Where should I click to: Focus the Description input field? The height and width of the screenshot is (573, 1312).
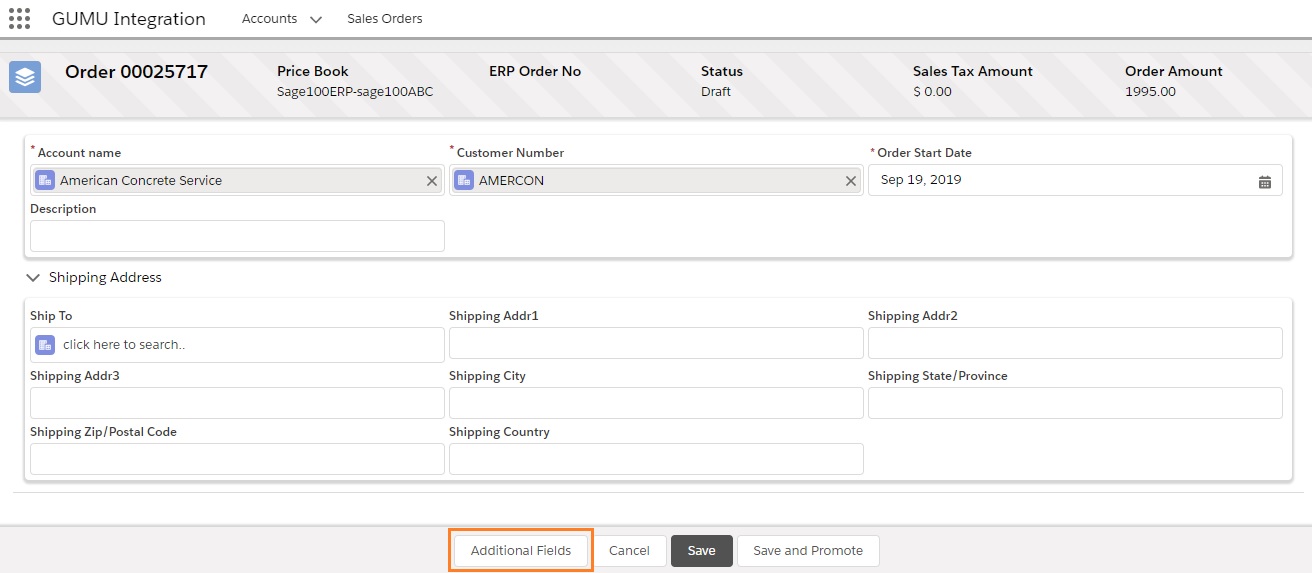(x=237, y=236)
